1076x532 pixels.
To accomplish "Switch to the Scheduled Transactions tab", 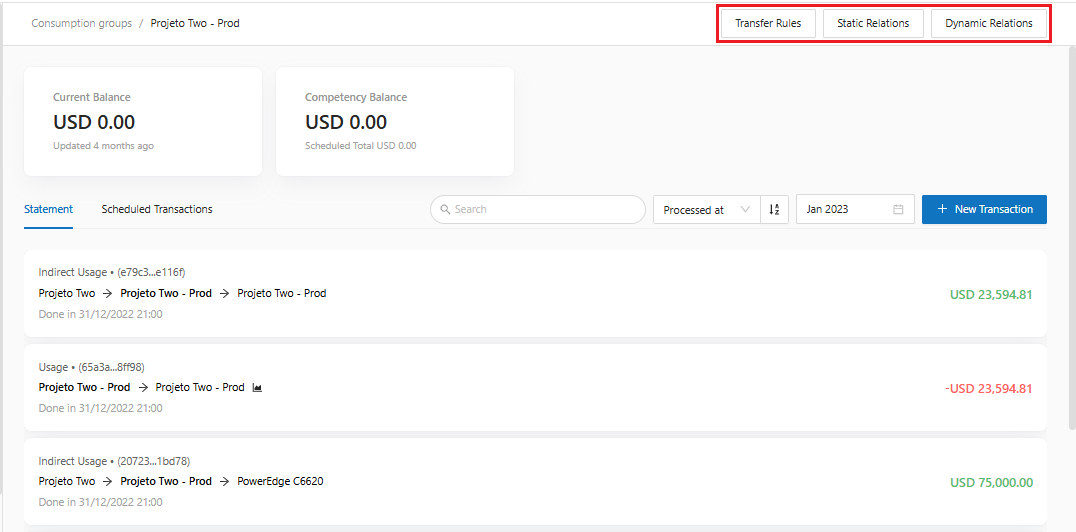I will click(157, 210).
